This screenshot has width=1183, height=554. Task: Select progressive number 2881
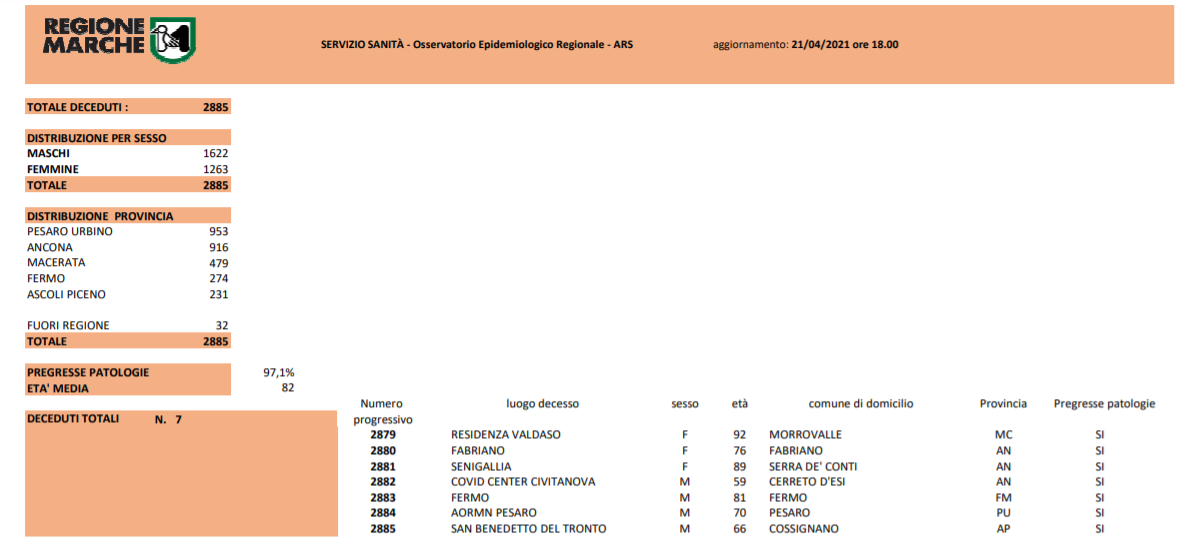(x=383, y=466)
